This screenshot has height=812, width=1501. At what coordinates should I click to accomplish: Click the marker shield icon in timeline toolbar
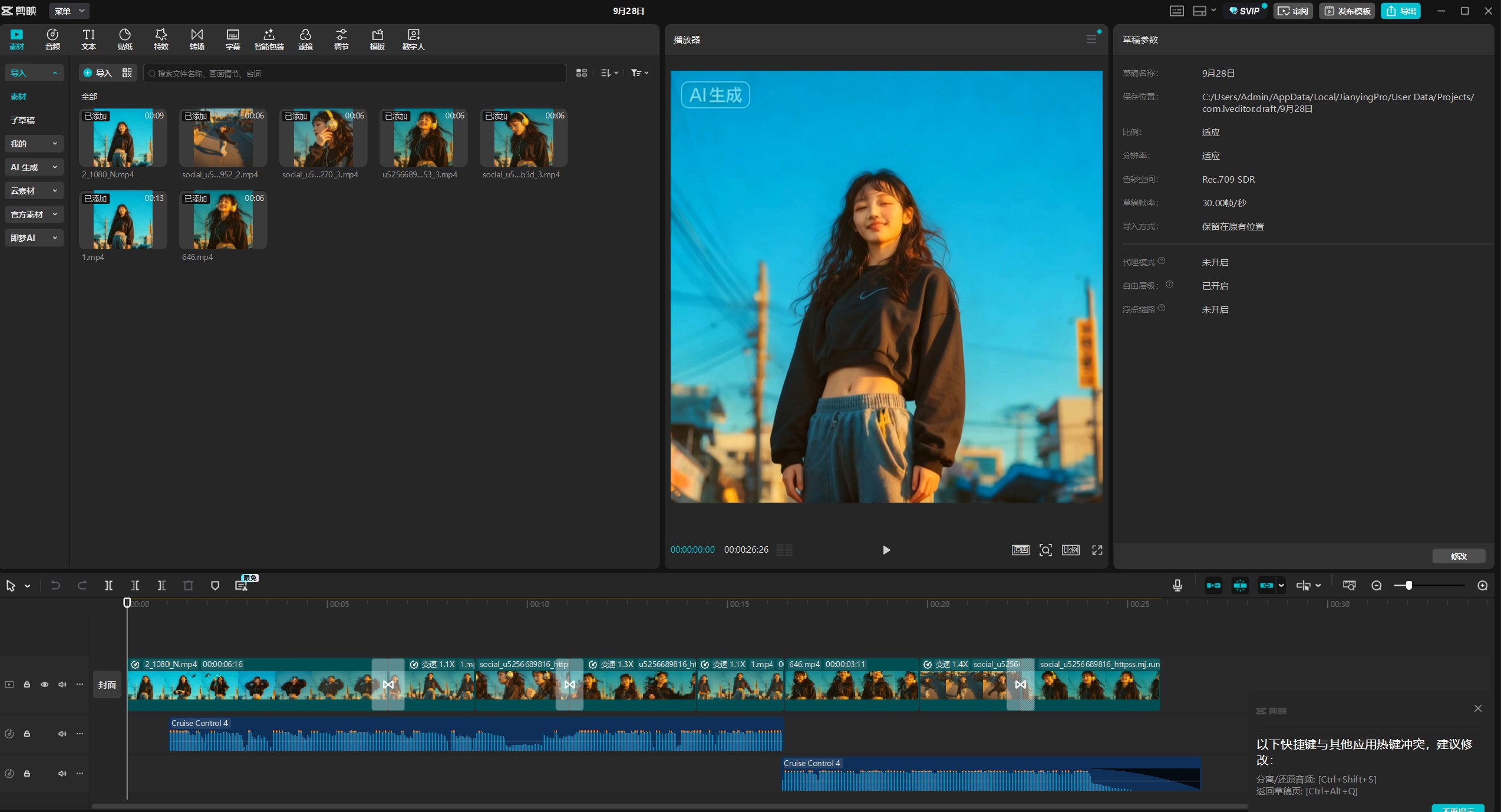pyautogui.click(x=215, y=585)
